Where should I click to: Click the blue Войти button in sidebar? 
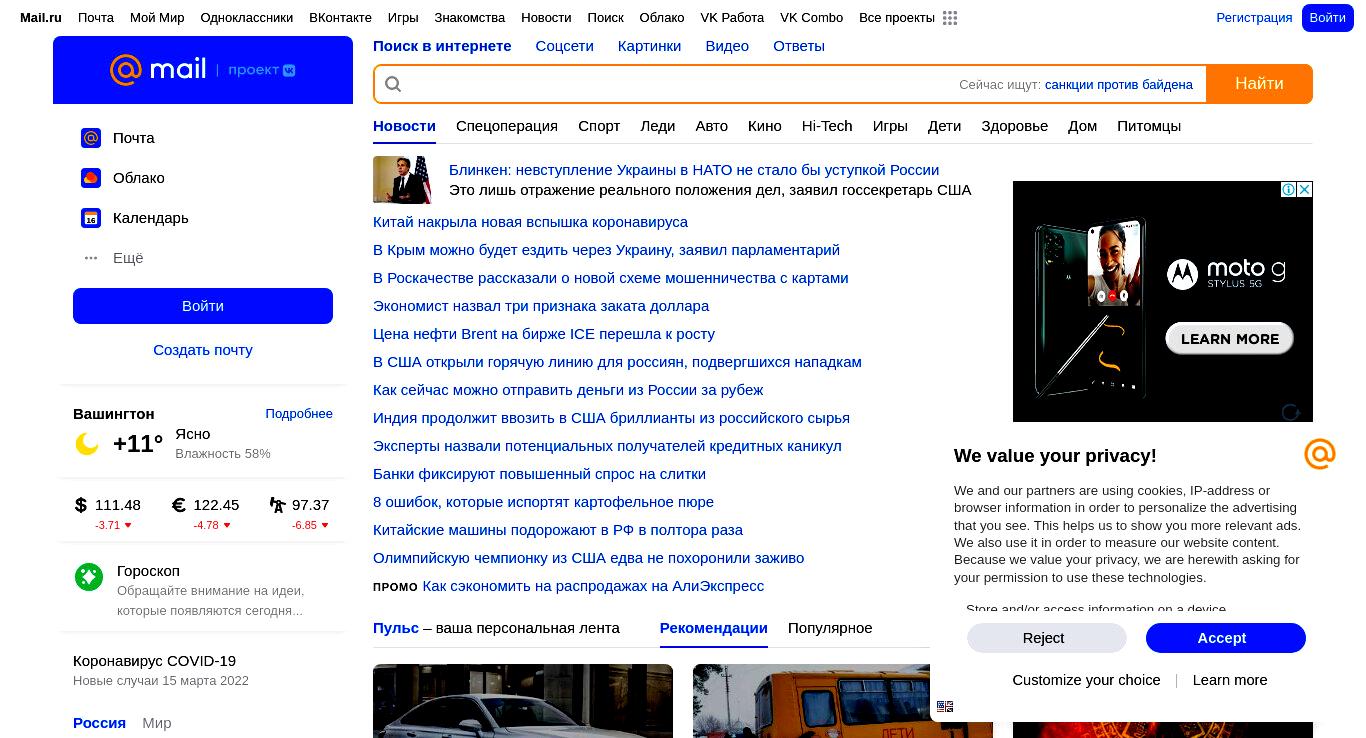pos(203,306)
